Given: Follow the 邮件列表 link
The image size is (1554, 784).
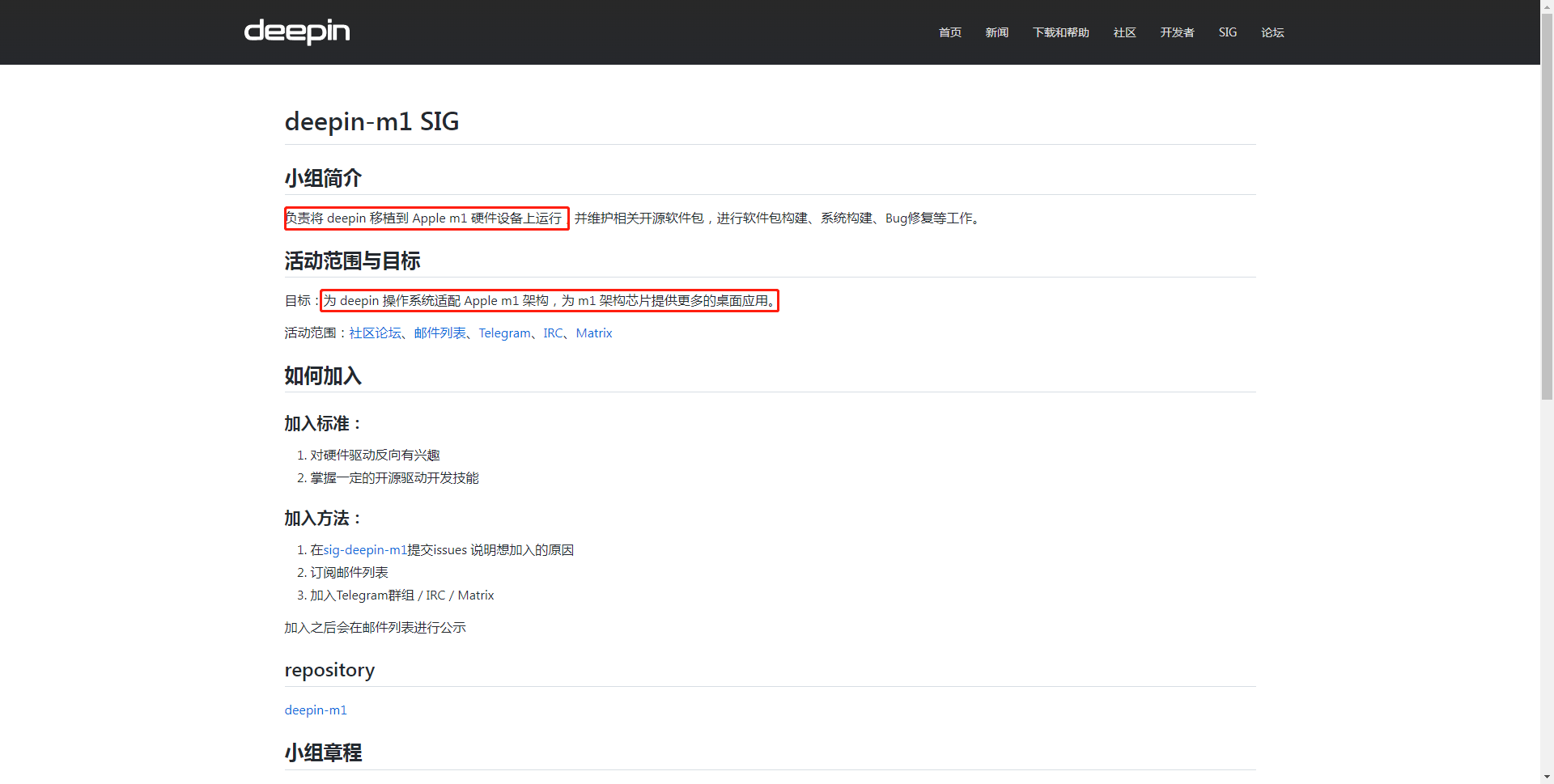Looking at the screenshot, I should [440, 333].
